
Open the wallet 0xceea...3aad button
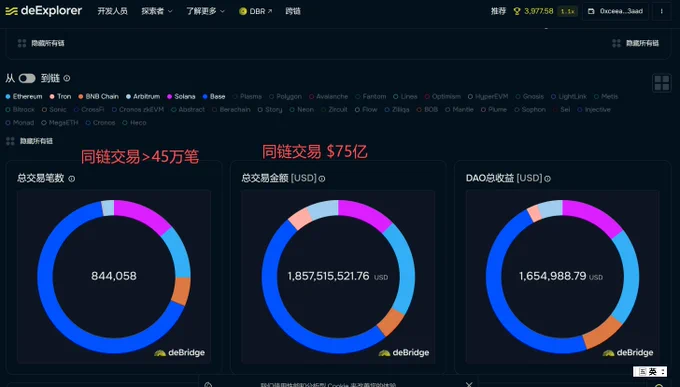615,11
